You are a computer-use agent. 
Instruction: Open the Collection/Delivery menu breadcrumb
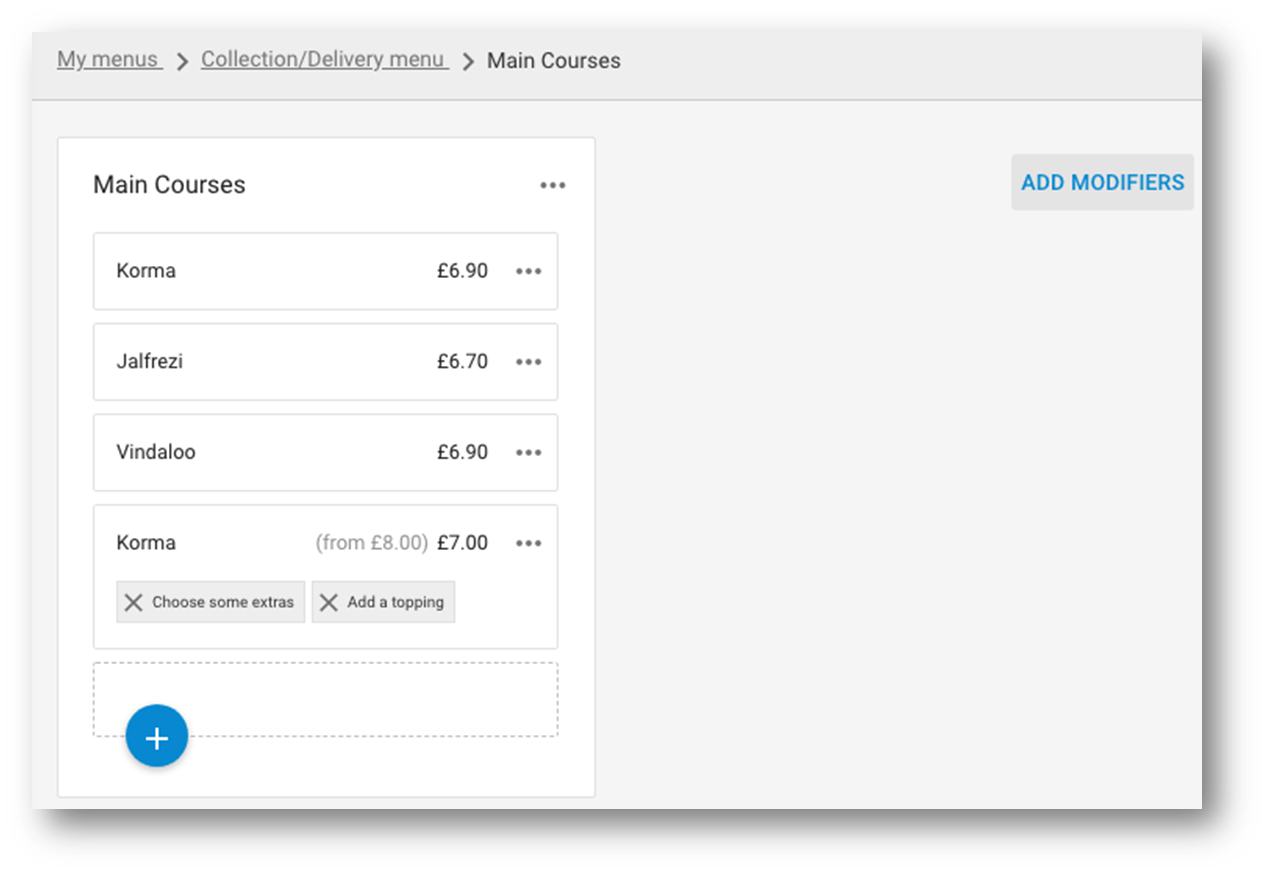click(x=324, y=59)
